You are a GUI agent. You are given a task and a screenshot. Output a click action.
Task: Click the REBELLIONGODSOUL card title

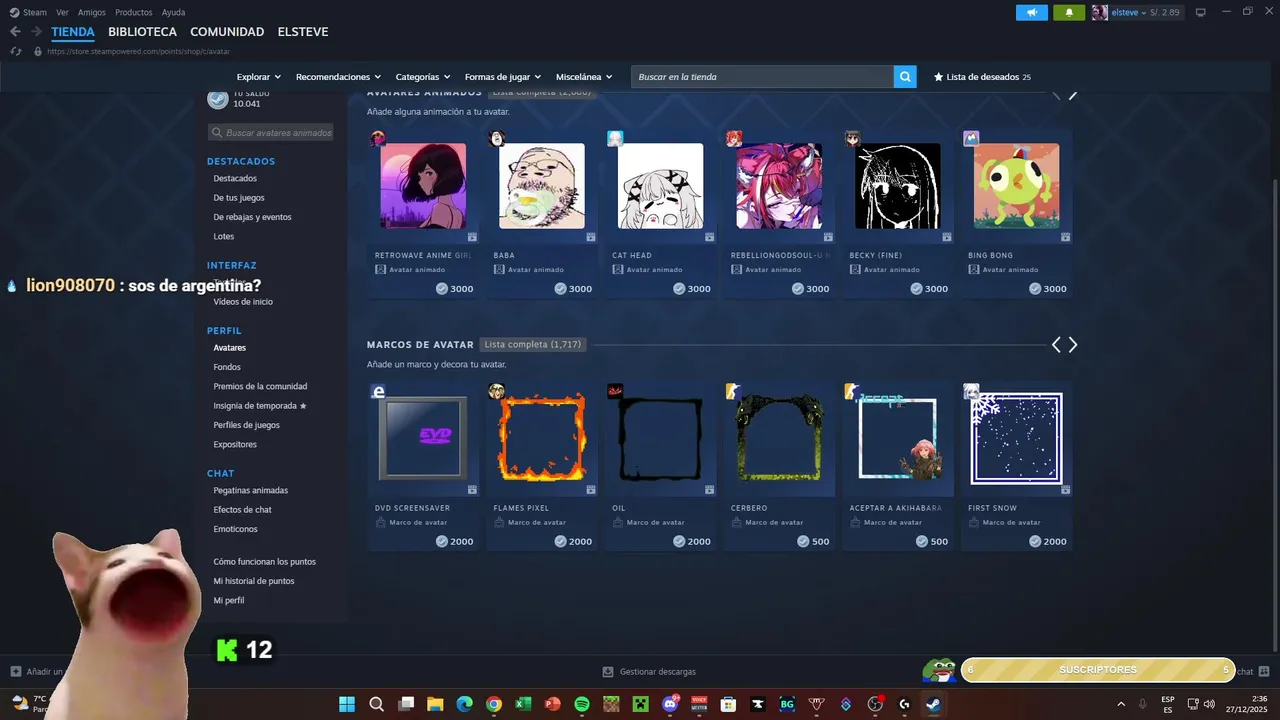tap(780, 255)
